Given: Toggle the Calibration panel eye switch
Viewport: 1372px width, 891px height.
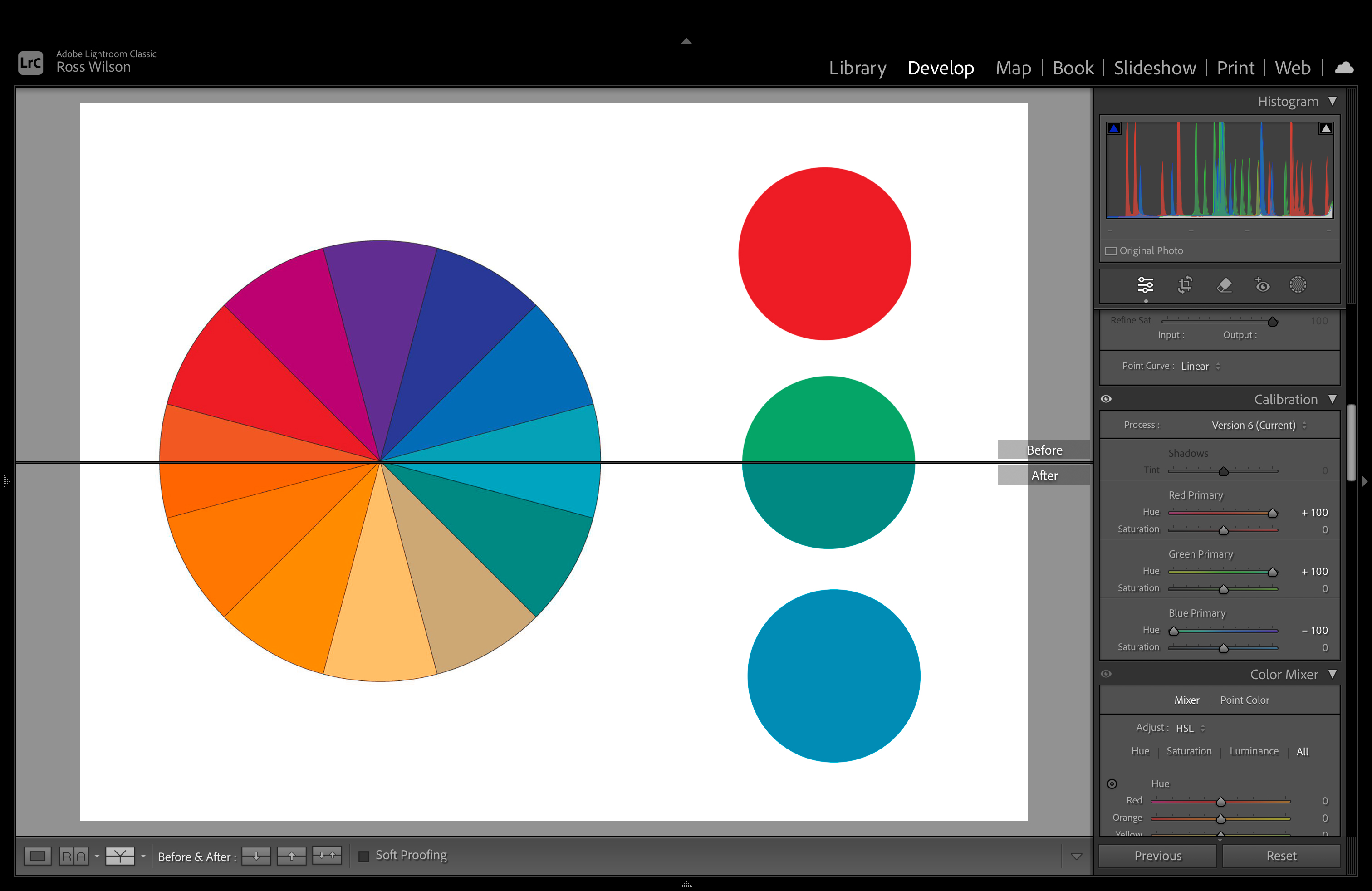Looking at the screenshot, I should tap(1106, 399).
